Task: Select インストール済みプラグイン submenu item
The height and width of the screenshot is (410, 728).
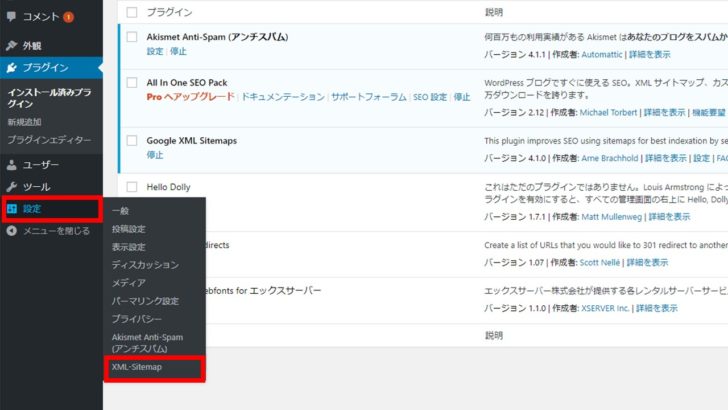Action: [x=49, y=98]
